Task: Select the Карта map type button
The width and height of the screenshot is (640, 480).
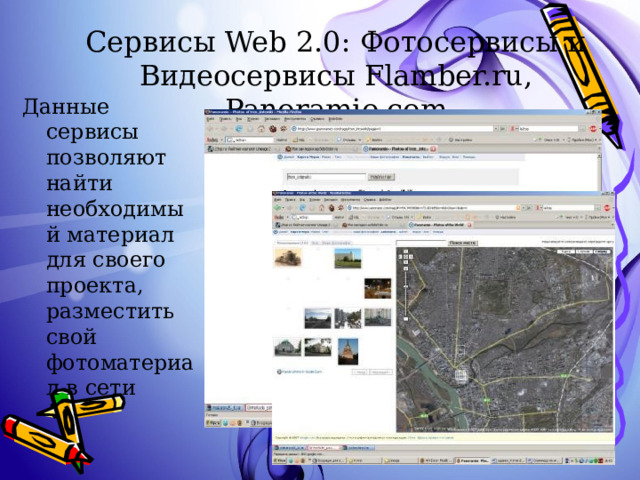Action: pos(566,251)
